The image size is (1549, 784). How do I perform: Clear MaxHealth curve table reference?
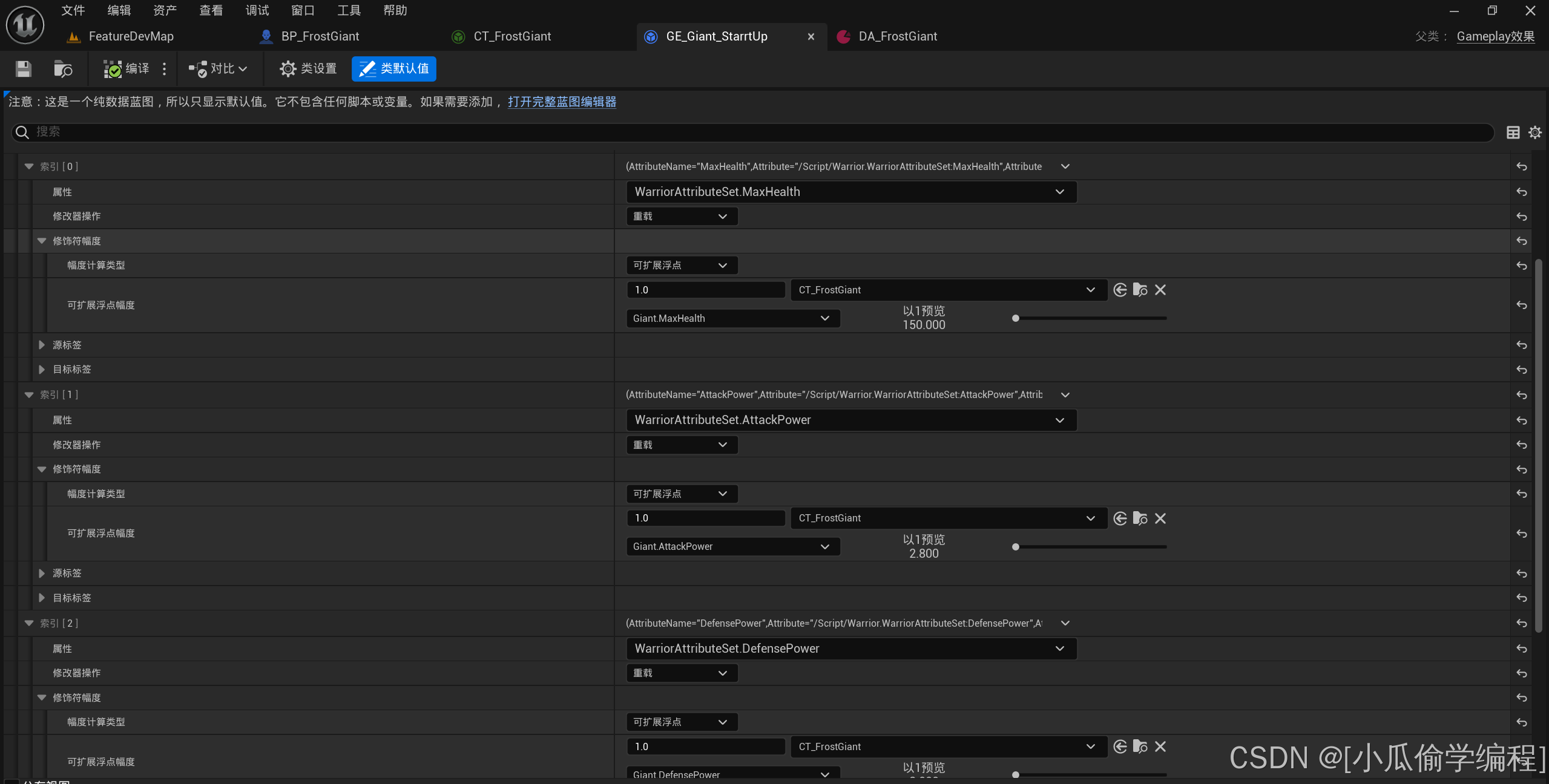pyautogui.click(x=1160, y=290)
